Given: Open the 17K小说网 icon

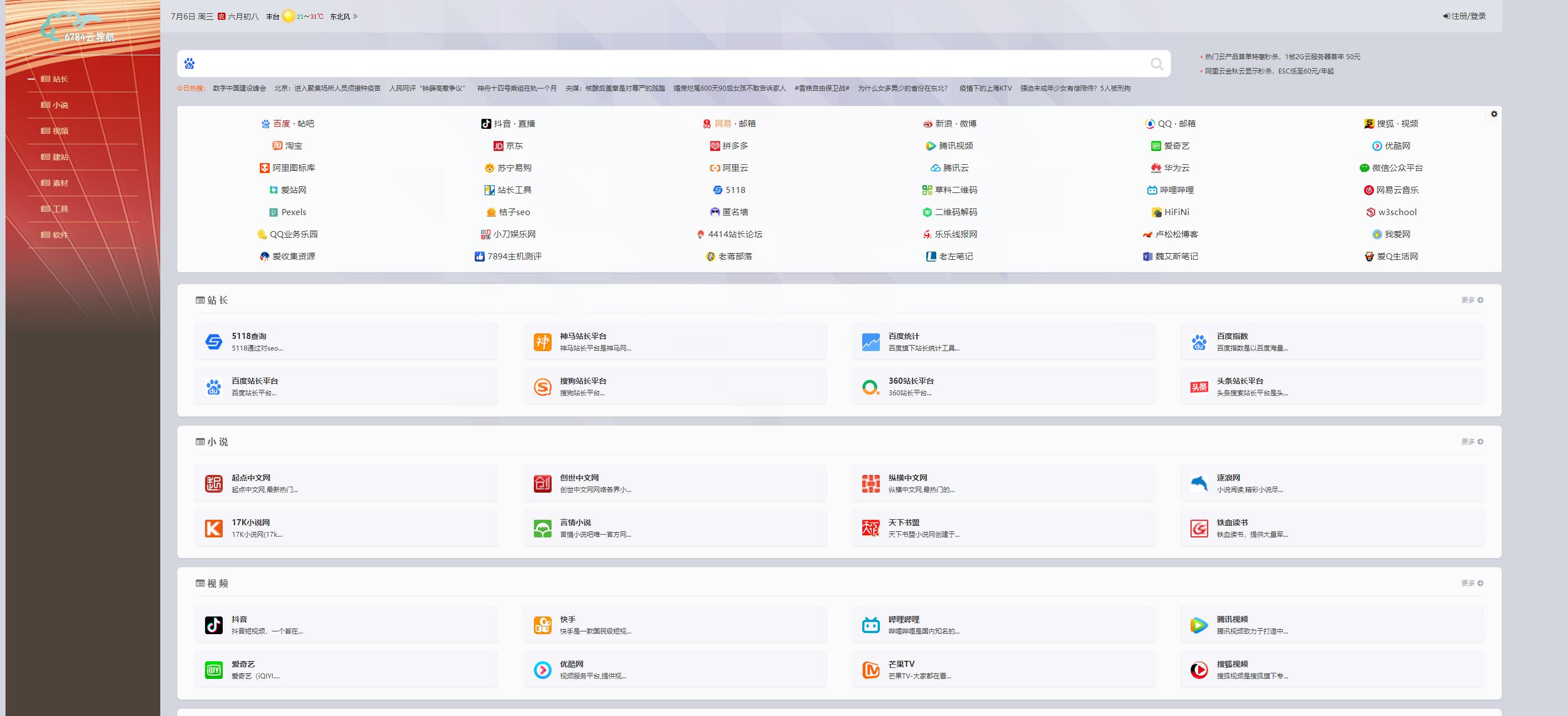Looking at the screenshot, I should coord(214,529).
